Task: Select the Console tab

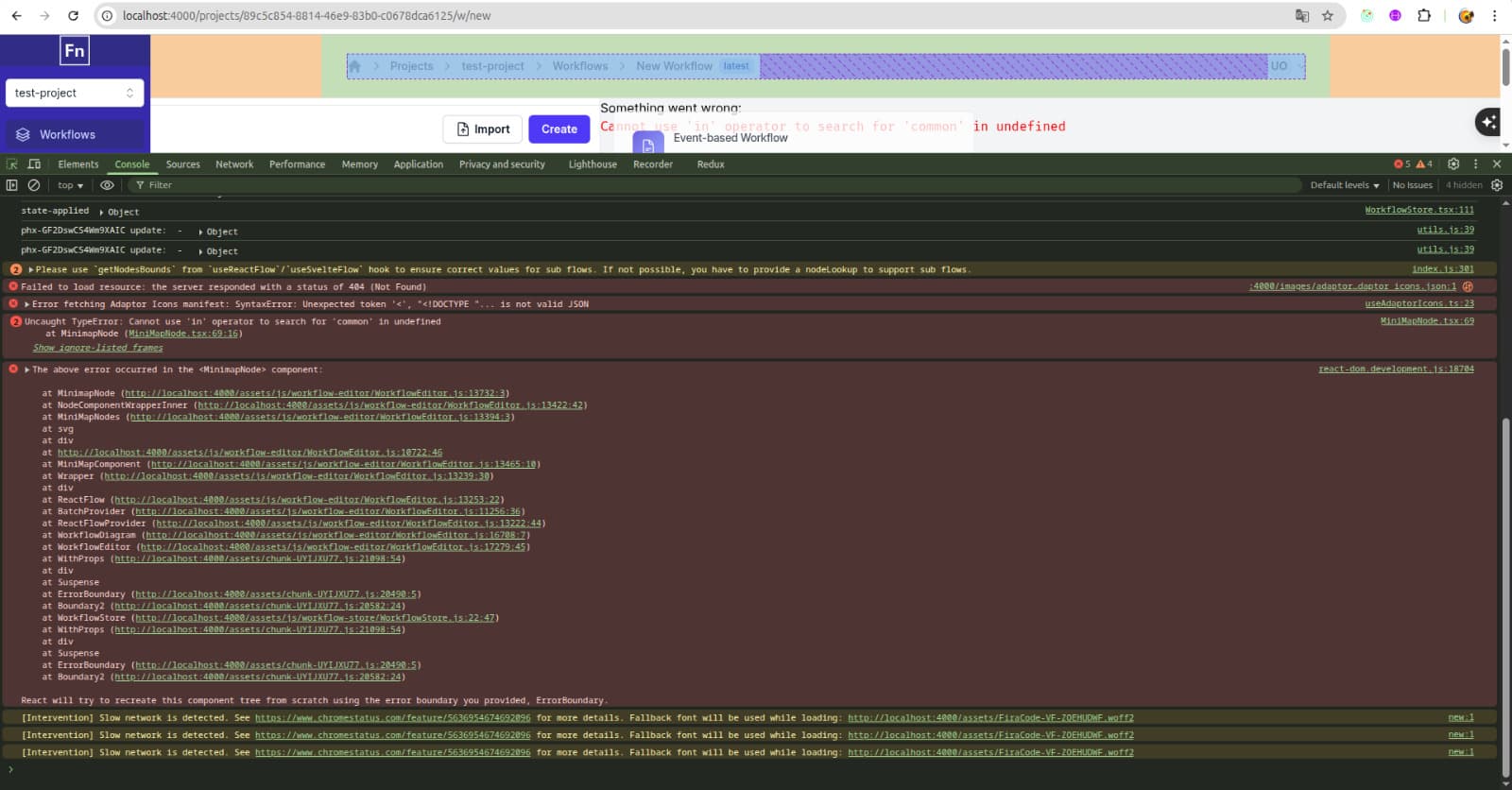Action: click(x=132, y=164)
